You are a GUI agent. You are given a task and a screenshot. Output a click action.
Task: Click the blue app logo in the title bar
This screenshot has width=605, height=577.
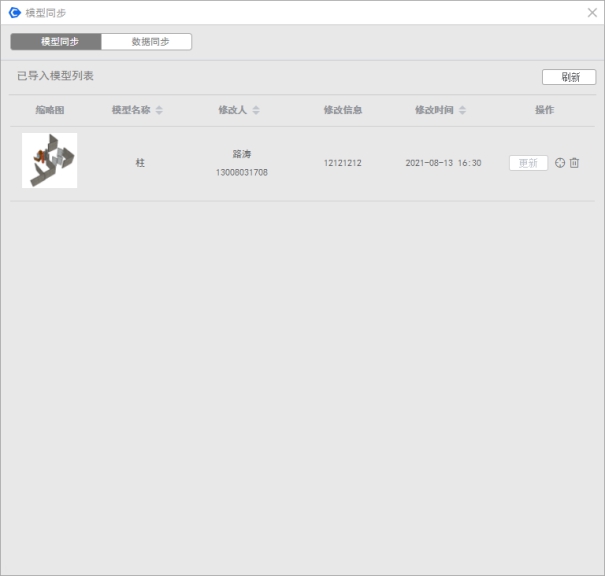14,13
